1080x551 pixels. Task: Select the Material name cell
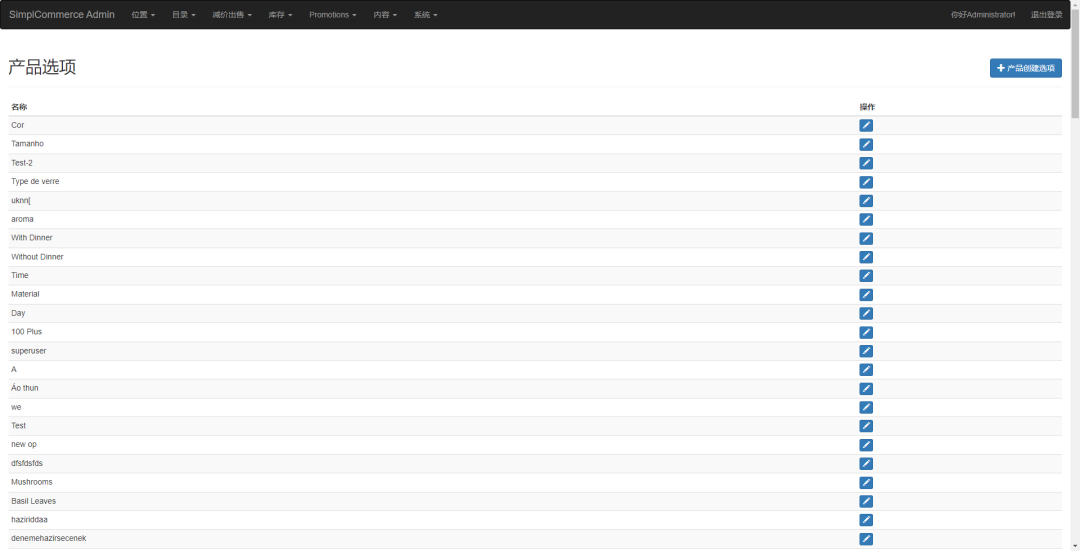point(432,294)
